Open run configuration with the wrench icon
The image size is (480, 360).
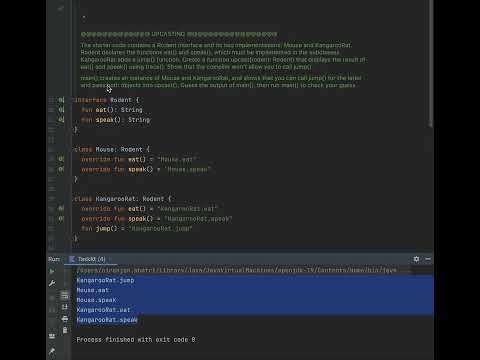(52, 283)
